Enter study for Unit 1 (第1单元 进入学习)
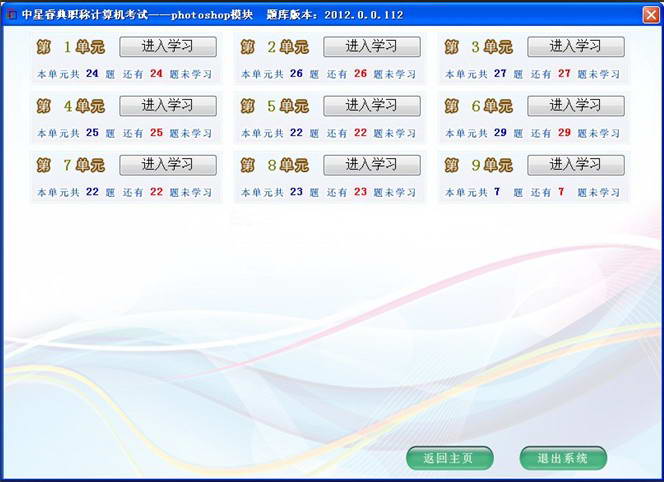Viewport: 664px width, 482px height. 167,47
